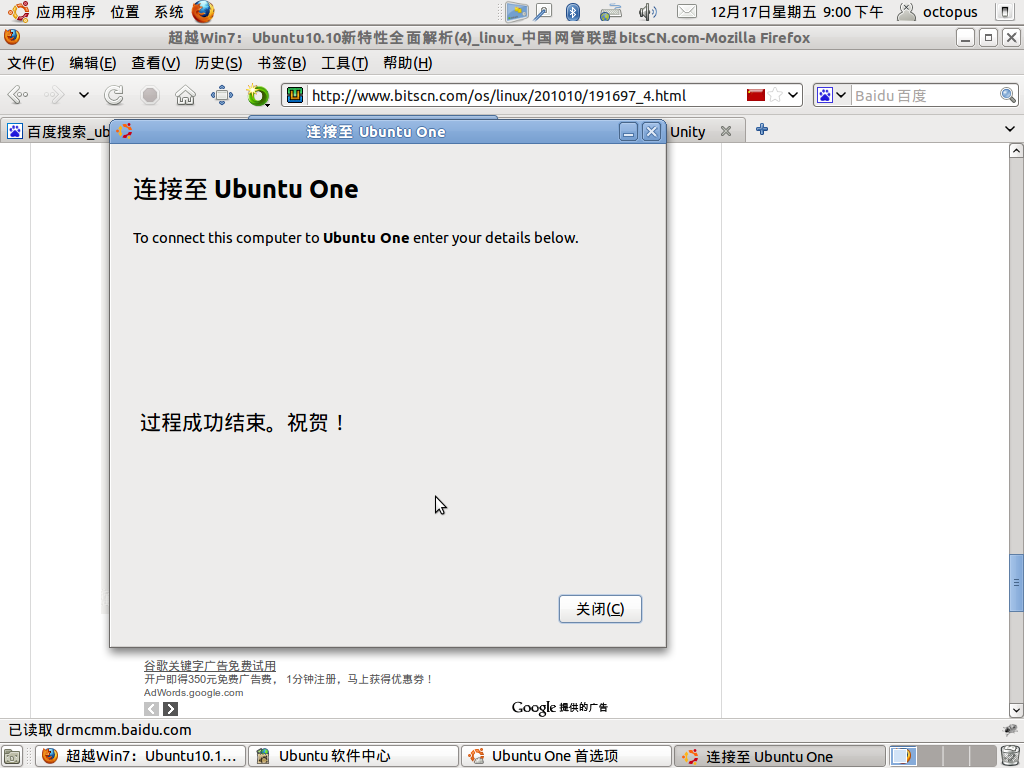
Task: Open the 查看(V) menu
Action: coord(155,63)
